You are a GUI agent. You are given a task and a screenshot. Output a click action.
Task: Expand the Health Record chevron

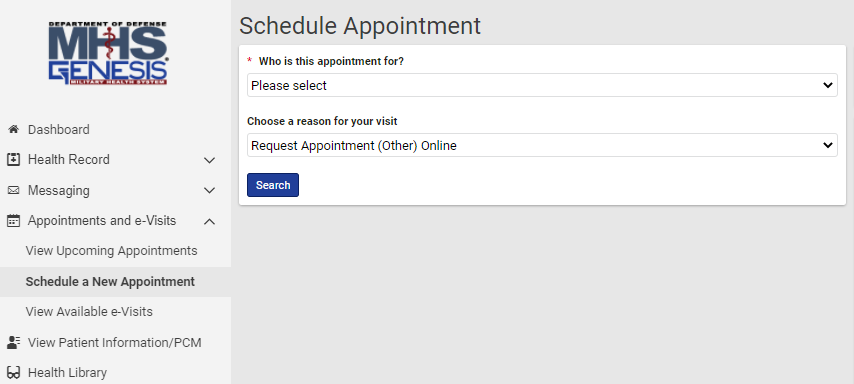coord(209,160)
